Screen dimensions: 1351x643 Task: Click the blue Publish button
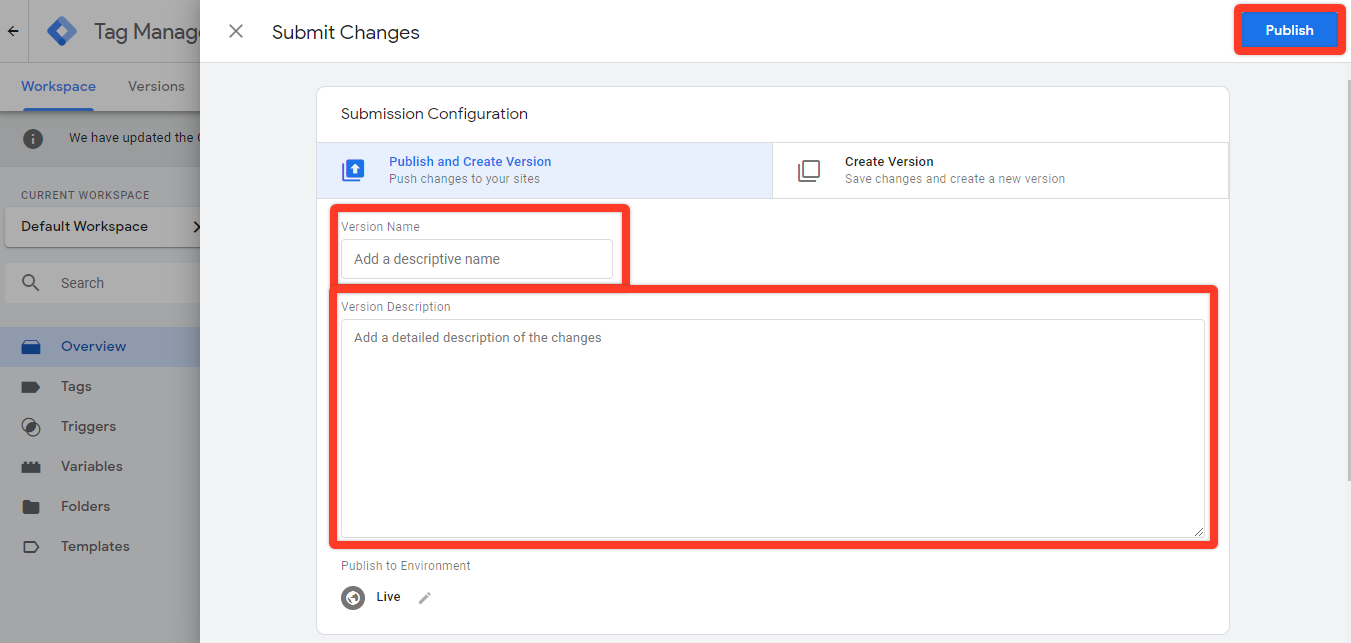click(1289, 30)
